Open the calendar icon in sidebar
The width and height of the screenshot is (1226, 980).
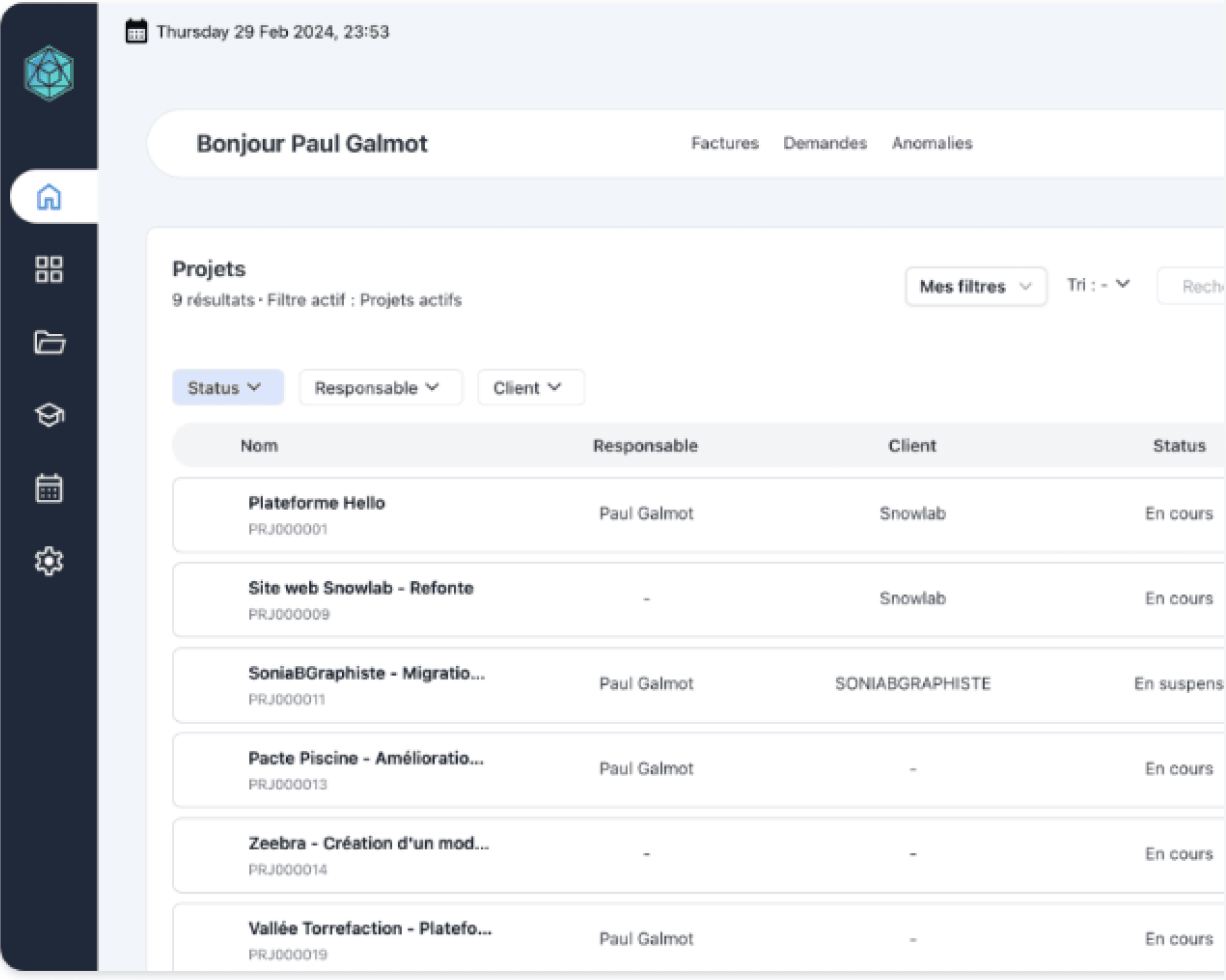[x=49, y=488]
